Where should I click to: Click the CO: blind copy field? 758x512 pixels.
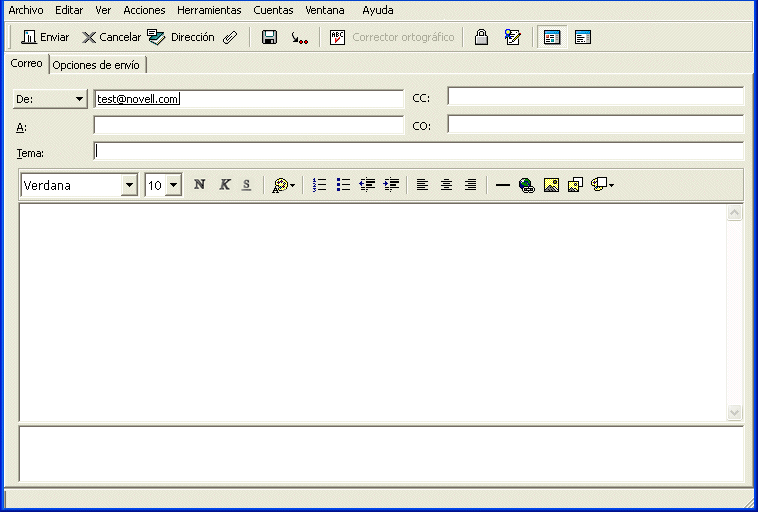pyautogui.click(x=595, y=124)
